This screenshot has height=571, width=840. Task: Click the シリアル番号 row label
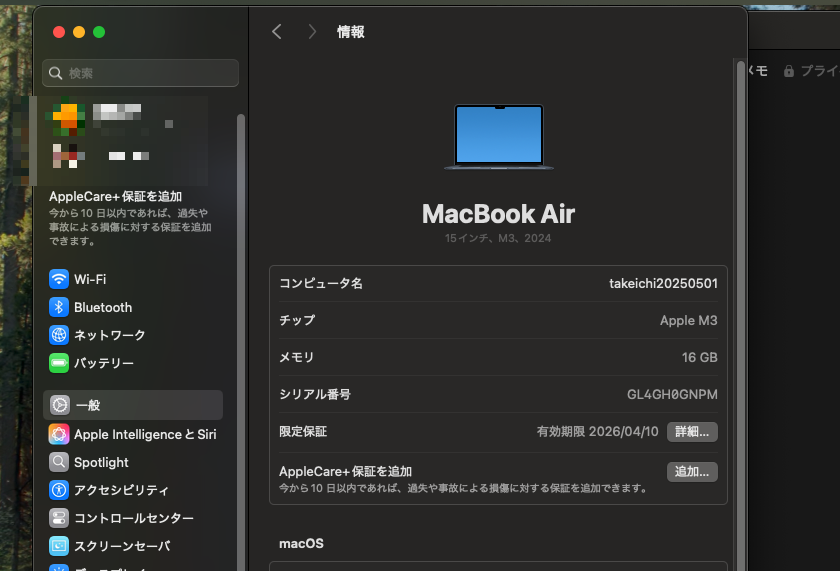[314, 394]
